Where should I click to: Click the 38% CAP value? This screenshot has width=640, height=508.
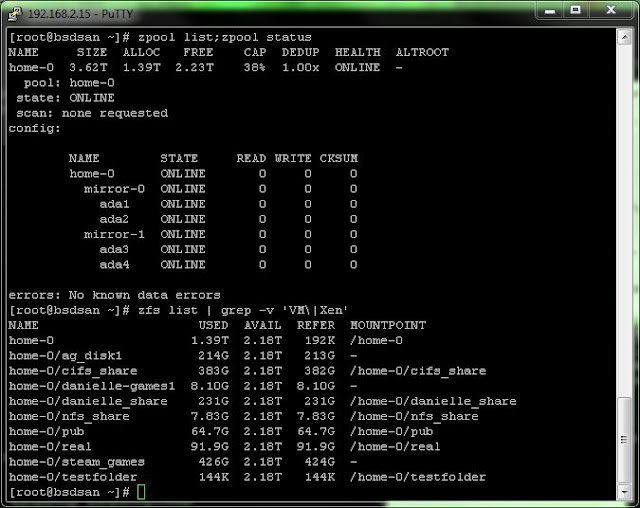click(254, 67)
